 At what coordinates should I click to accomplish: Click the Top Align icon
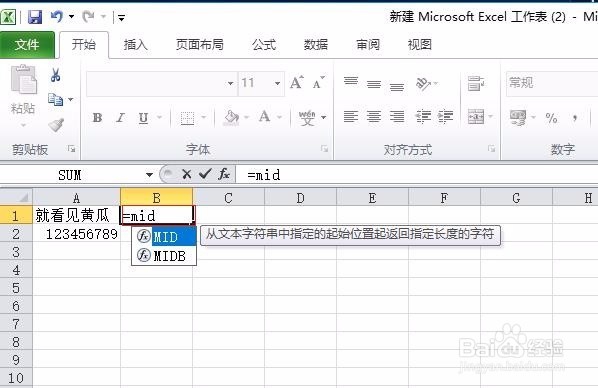click(351, 82)
